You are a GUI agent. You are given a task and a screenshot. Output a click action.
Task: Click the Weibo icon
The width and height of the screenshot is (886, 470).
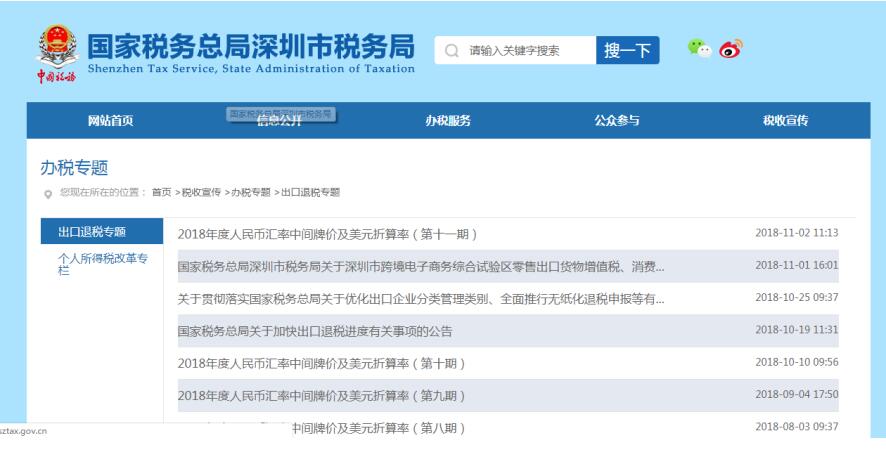[x=731, y=49]
